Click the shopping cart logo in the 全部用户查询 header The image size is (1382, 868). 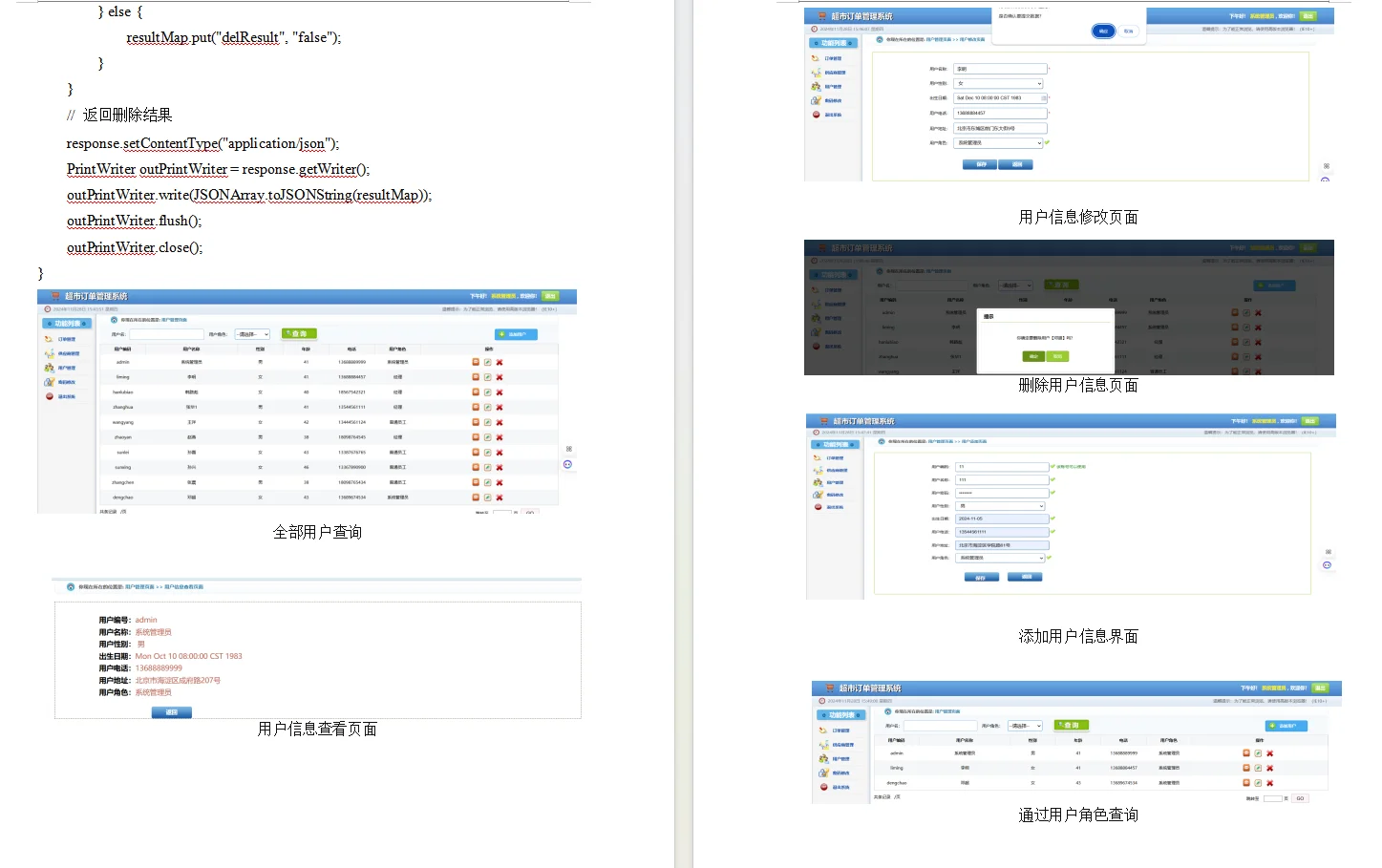(55, 296)
